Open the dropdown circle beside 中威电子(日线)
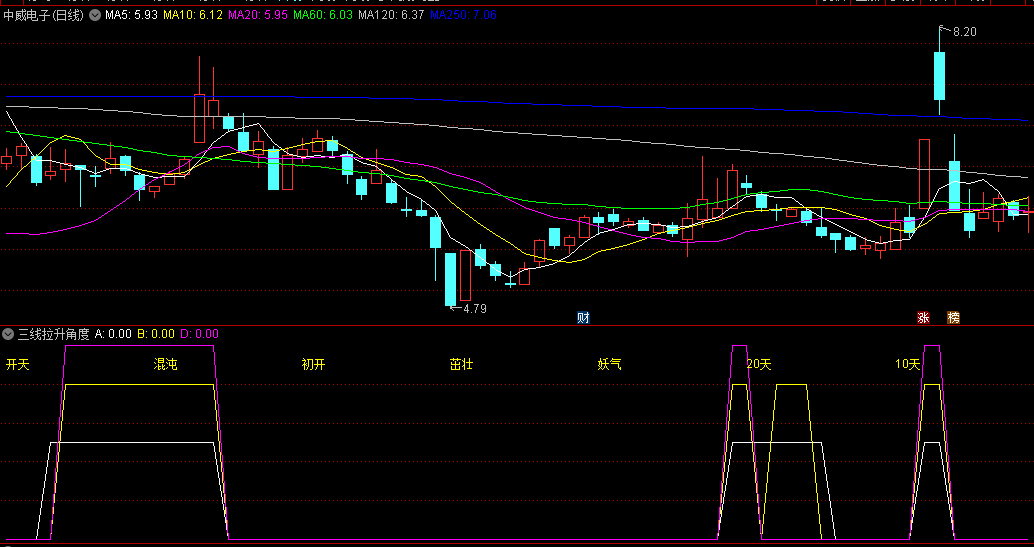The width and height of the screenshot is (1034, 547). [x=95, y=15]
